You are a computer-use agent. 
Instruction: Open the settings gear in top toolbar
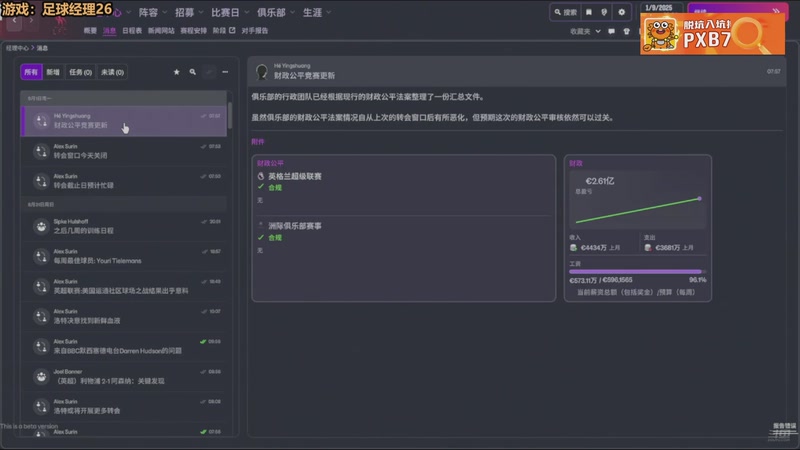point(621,12)
